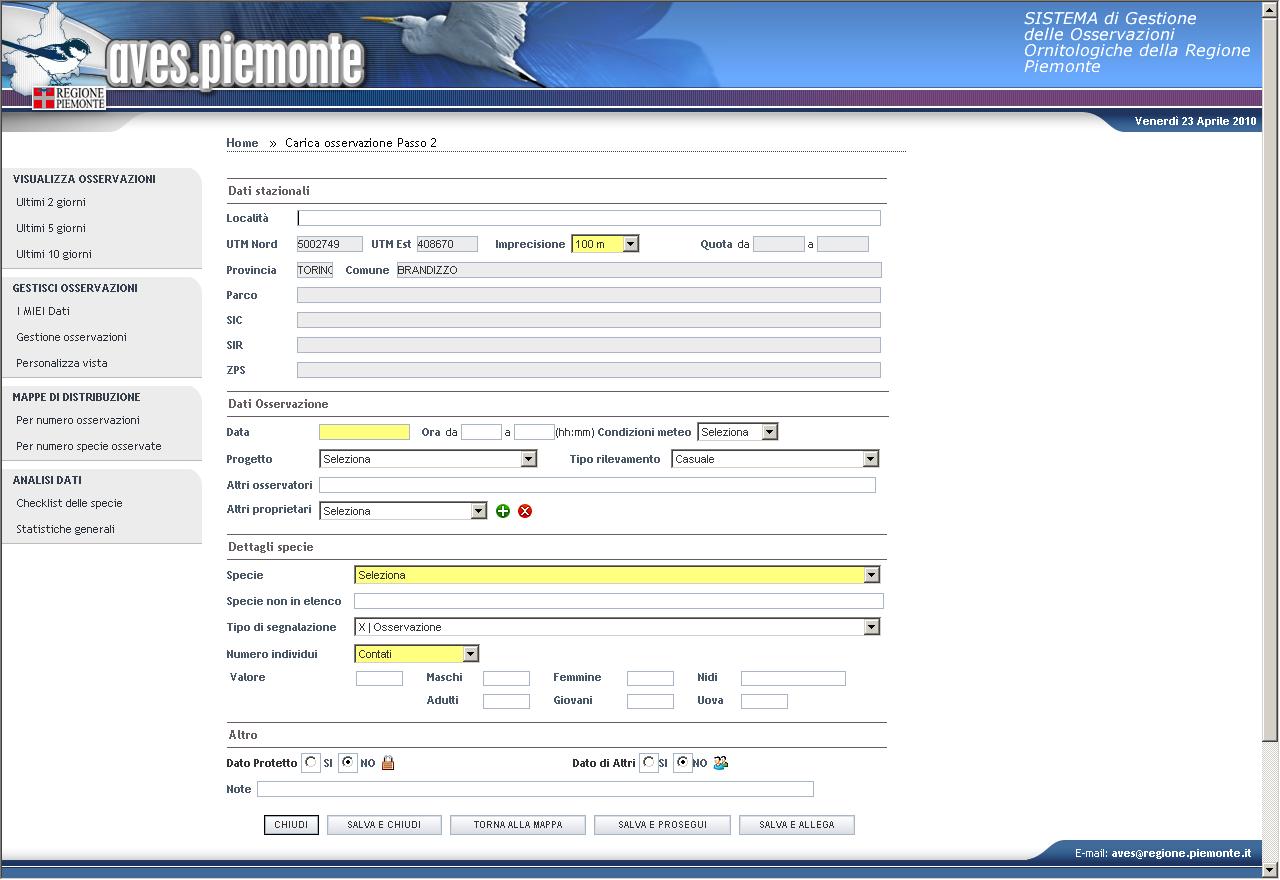This screenshot has width=1280, height=880.
Task: Click the Ora da time field
Action: coord(481,432)
